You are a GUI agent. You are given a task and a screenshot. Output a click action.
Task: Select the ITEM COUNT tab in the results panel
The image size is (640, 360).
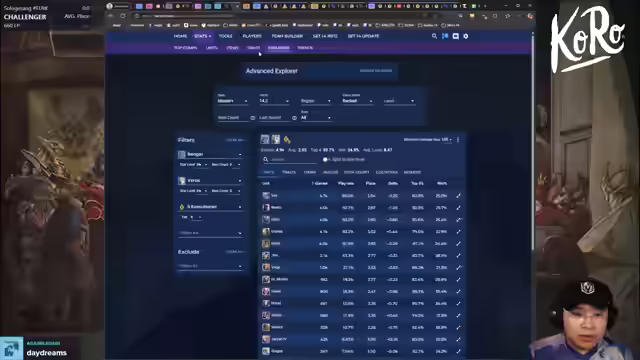click(356, 172)
